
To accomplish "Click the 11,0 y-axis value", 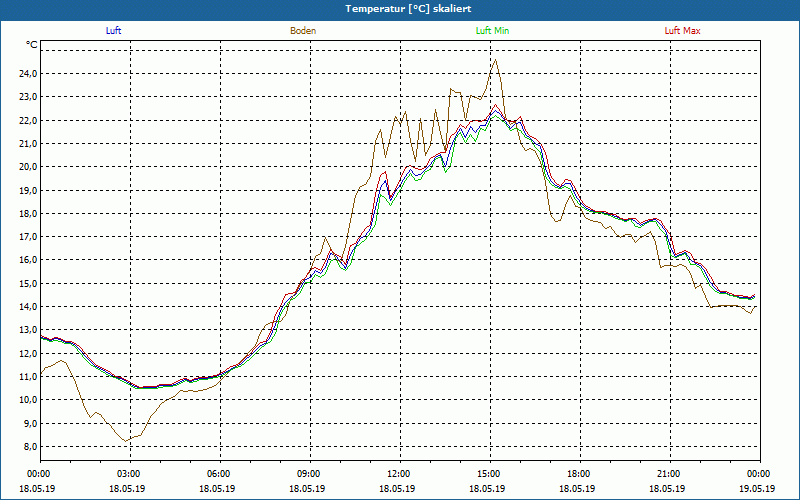I will [28, 377].
